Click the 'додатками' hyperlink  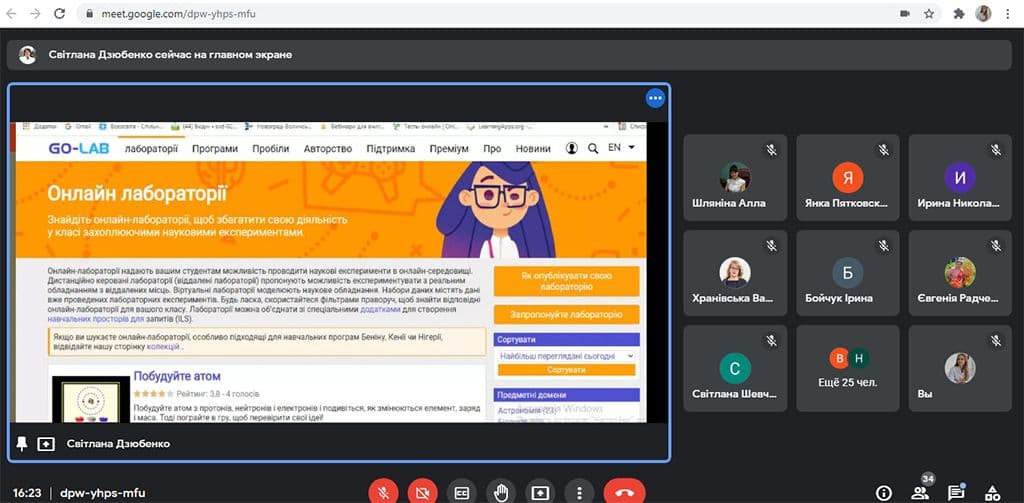point(380,310)
